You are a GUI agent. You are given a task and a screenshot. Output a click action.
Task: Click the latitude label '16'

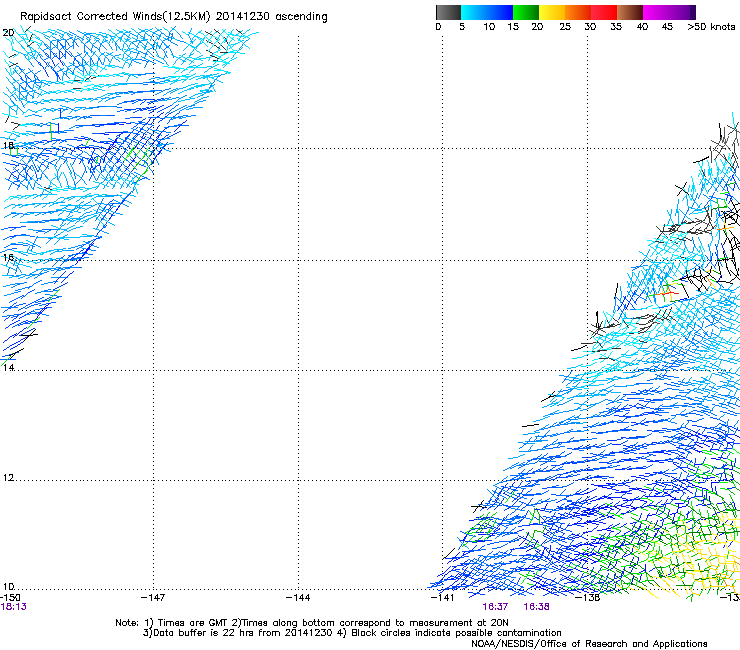(8, 257)
